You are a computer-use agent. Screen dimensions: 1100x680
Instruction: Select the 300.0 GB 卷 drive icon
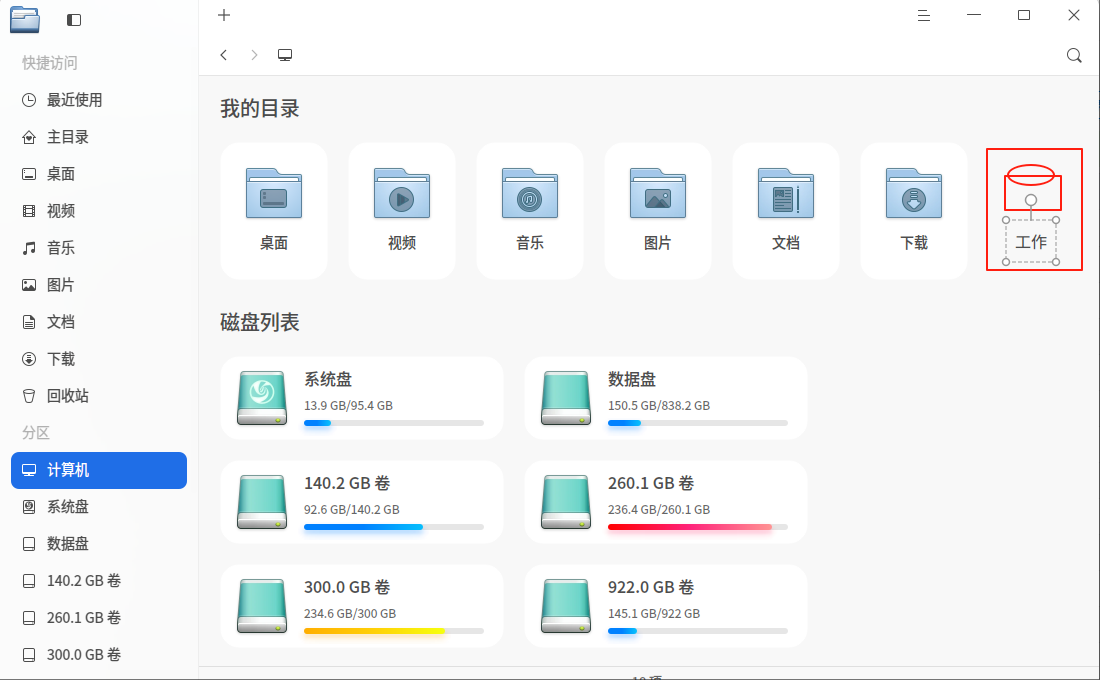[x=262, y=606]
